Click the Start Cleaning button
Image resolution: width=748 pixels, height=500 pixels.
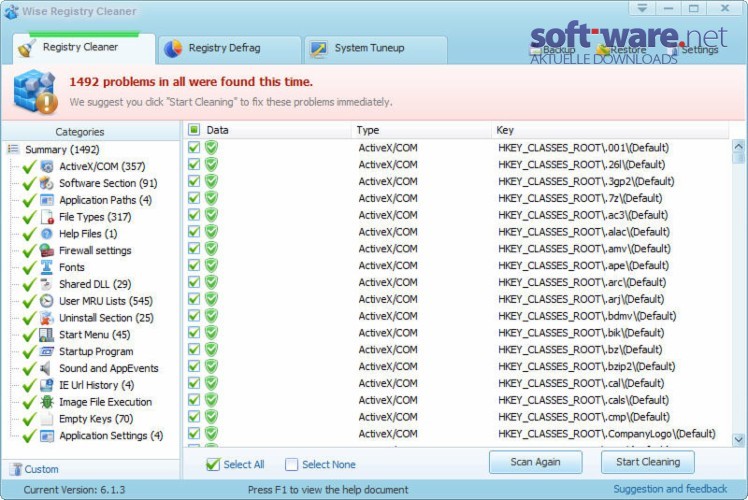click(647, 462)
